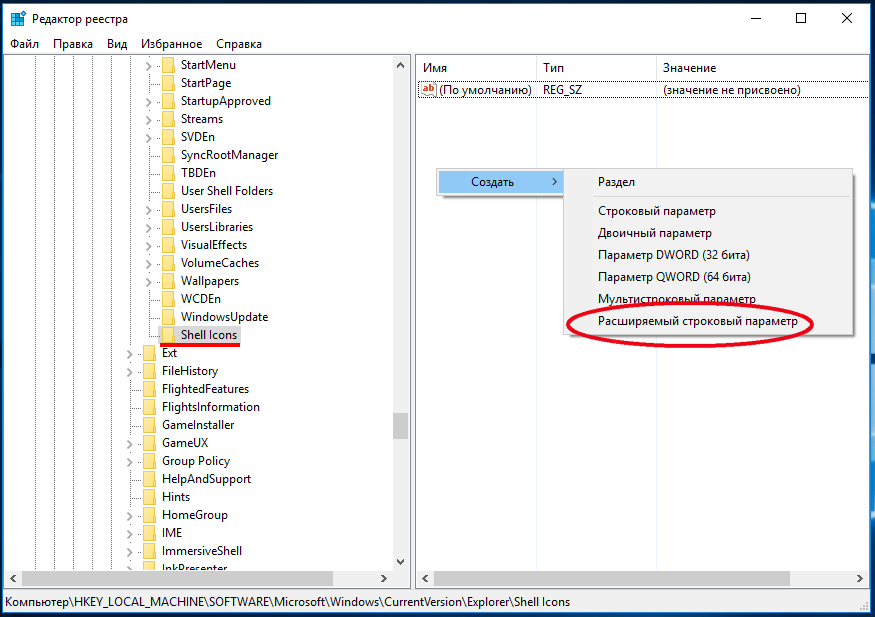Image resolution: width=875 pixels, height=617 pixels.
Task: Click the ab string icon of default value
Action: (429, 90)
